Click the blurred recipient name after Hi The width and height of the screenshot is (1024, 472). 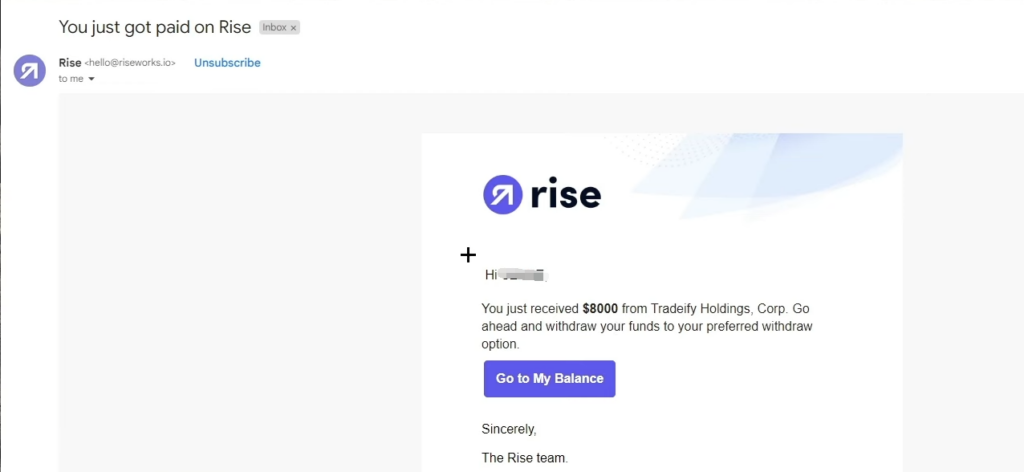(x=522, y=275)
